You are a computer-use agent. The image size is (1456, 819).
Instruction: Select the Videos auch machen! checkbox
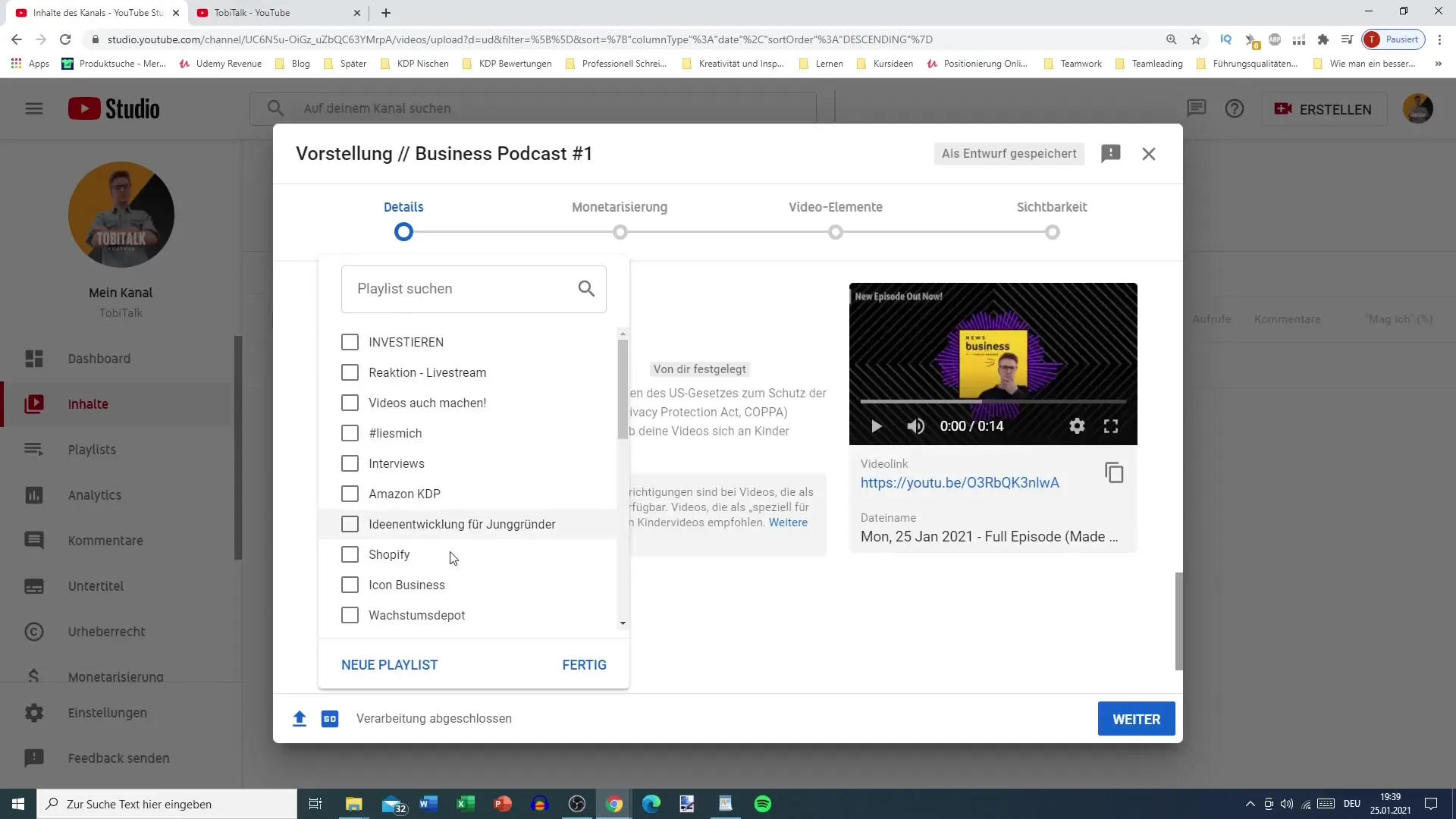350,403
